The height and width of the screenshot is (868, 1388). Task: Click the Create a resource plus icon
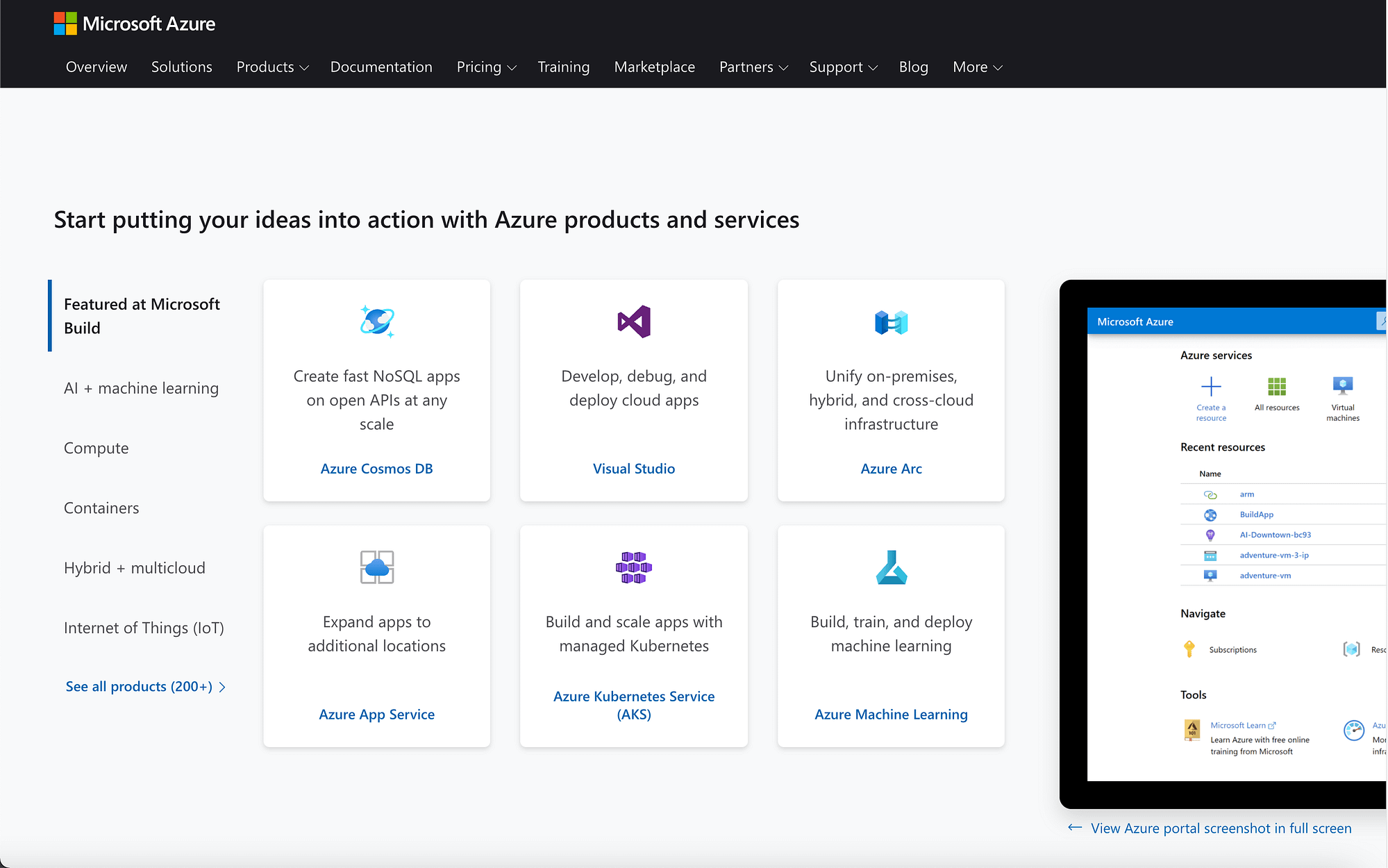pyautogui.click(x=1211, y=386)
